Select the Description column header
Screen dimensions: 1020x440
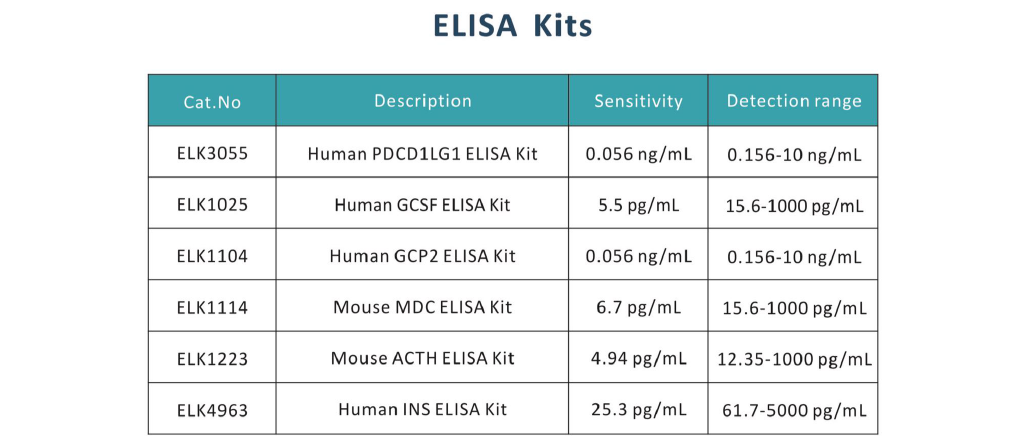coord(423,101)
